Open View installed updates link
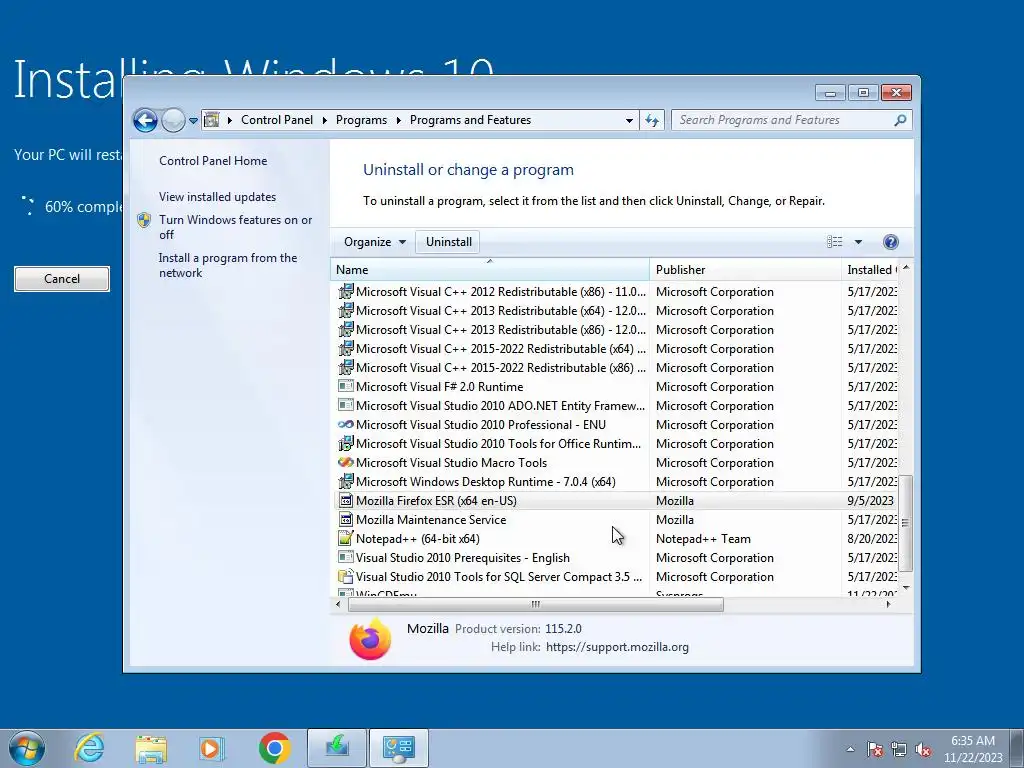1024x768 pixels. point(217,197)
